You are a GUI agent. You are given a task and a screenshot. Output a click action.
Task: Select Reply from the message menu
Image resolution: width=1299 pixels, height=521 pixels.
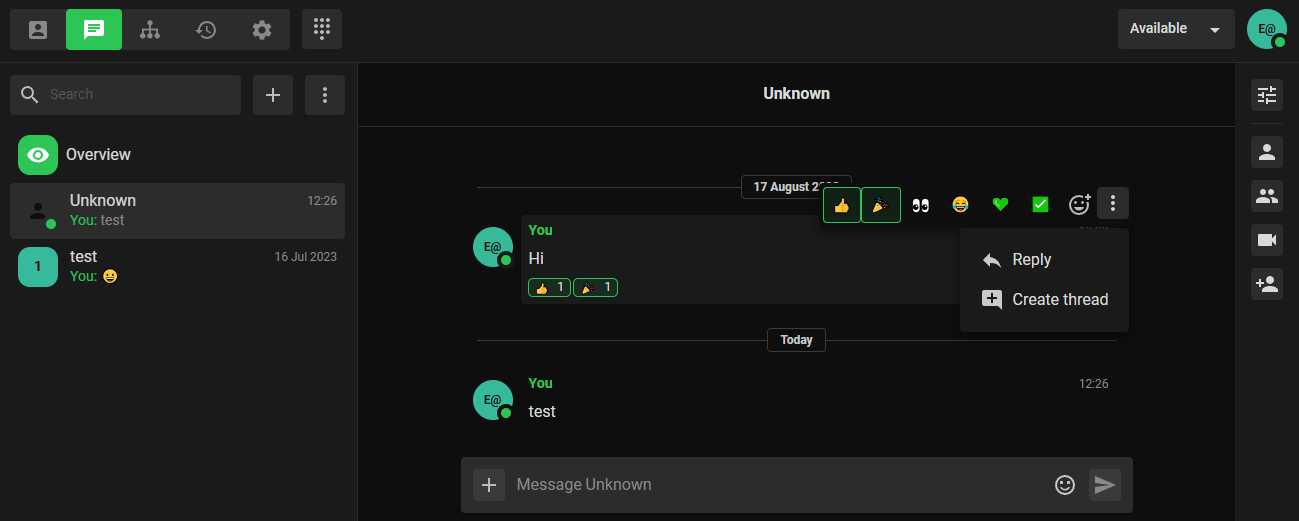pyautogui.click(x=1031, y=260)
